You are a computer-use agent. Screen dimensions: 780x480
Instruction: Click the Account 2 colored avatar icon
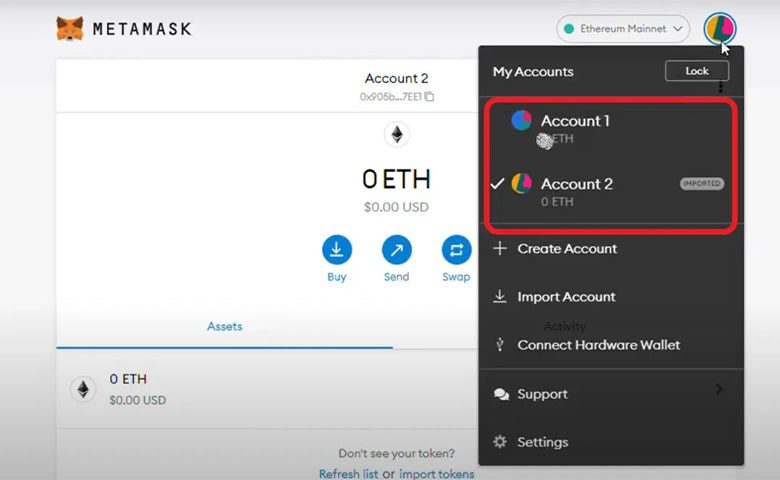(x=522, y=184)
